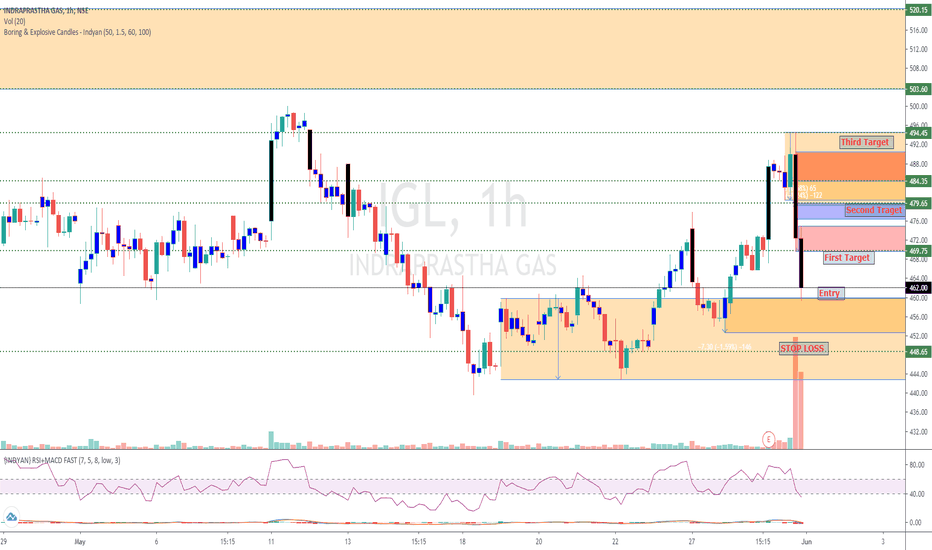Image resolution: width=932 pixels, height=550 pixels.
Task: Click the 448.65 price level label
Action: click(918, 351)
